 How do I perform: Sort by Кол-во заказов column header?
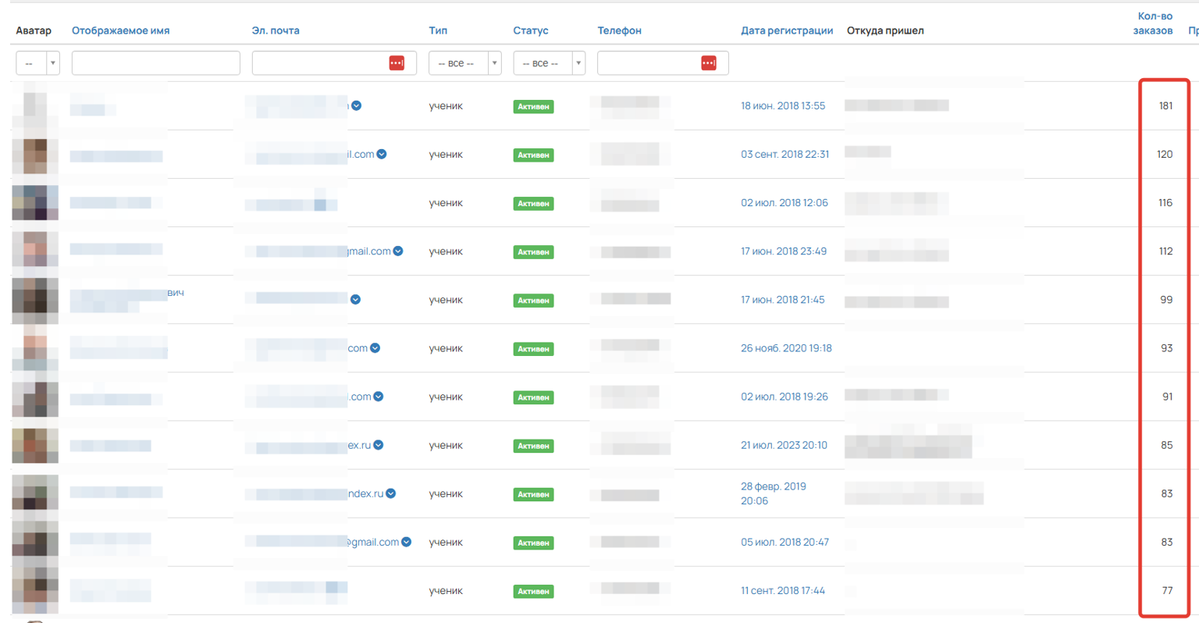point(1155,23)
